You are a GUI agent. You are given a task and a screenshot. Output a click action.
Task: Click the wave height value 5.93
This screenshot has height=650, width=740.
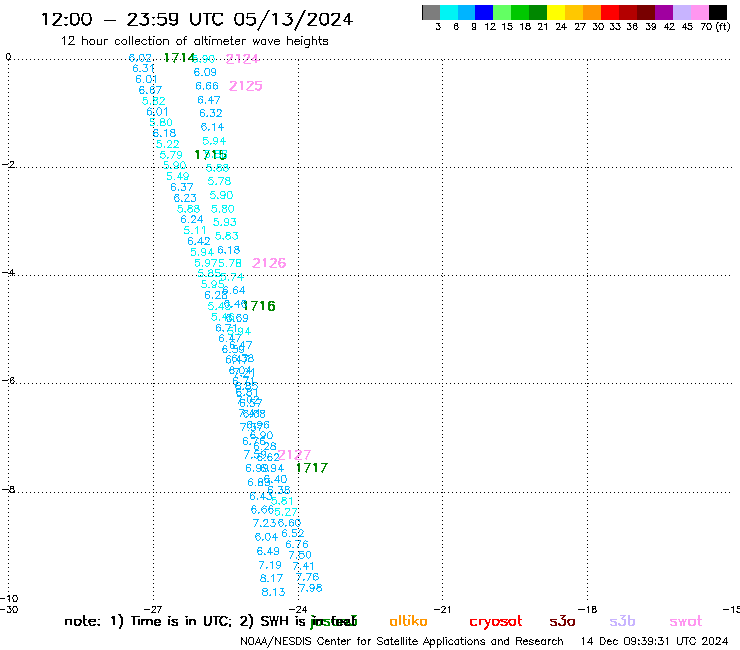pos(225,222)
